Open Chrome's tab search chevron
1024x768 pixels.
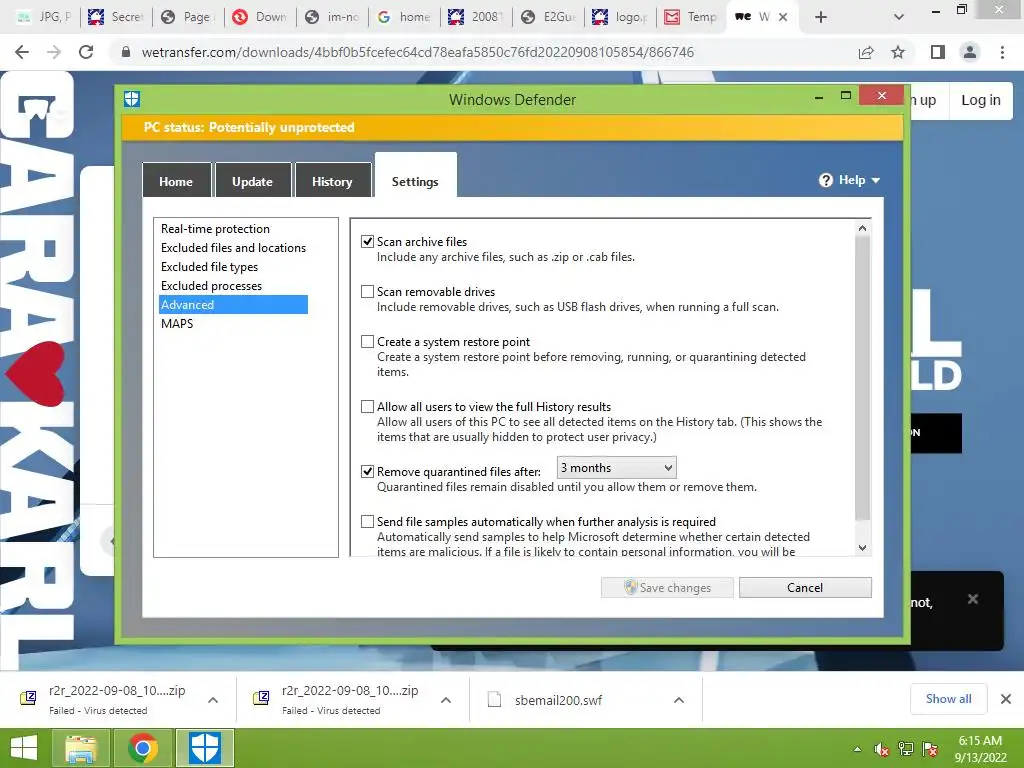tap(899, 17)
